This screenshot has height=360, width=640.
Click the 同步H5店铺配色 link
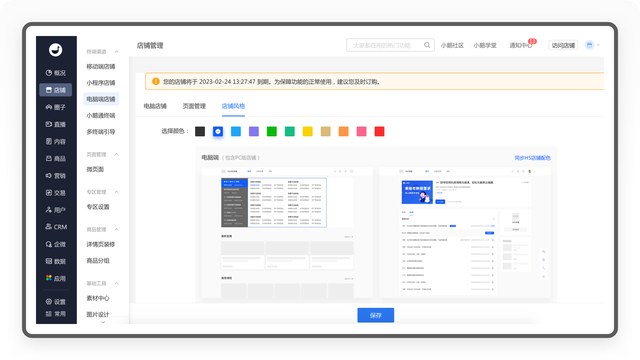(x=532, y=158)
